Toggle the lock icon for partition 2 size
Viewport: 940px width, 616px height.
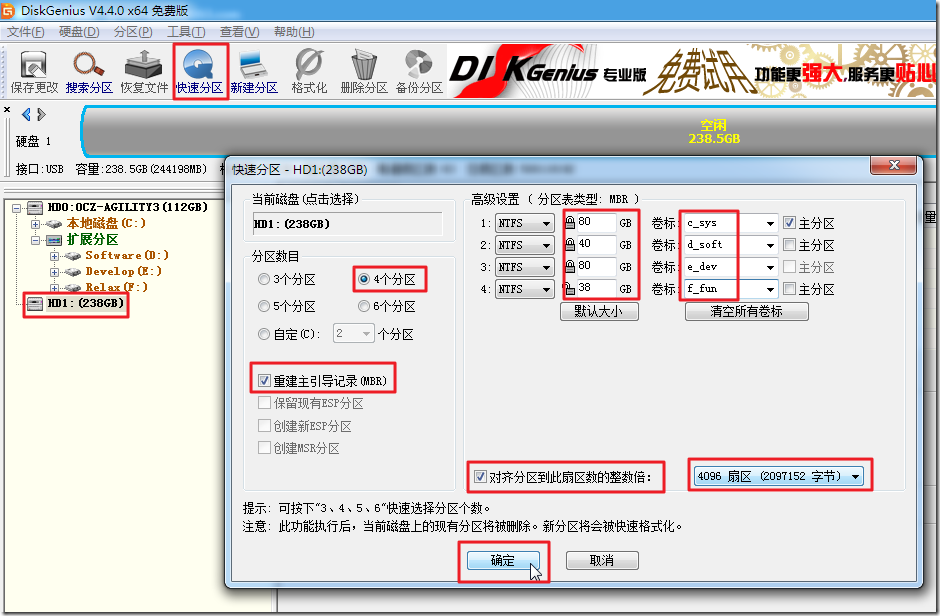pyautogui.click(x=570, y=244)
